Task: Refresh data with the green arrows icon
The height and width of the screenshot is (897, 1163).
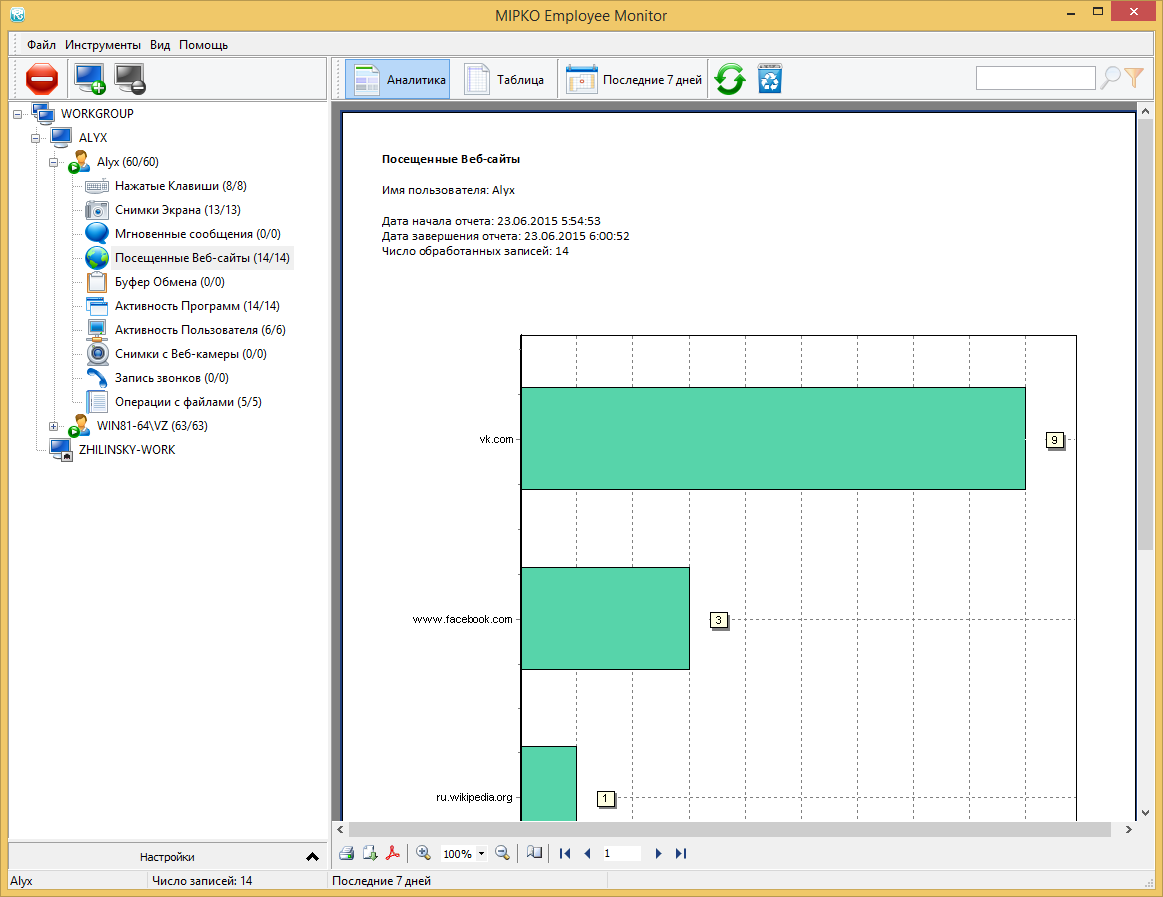Action: coord(730,79)
